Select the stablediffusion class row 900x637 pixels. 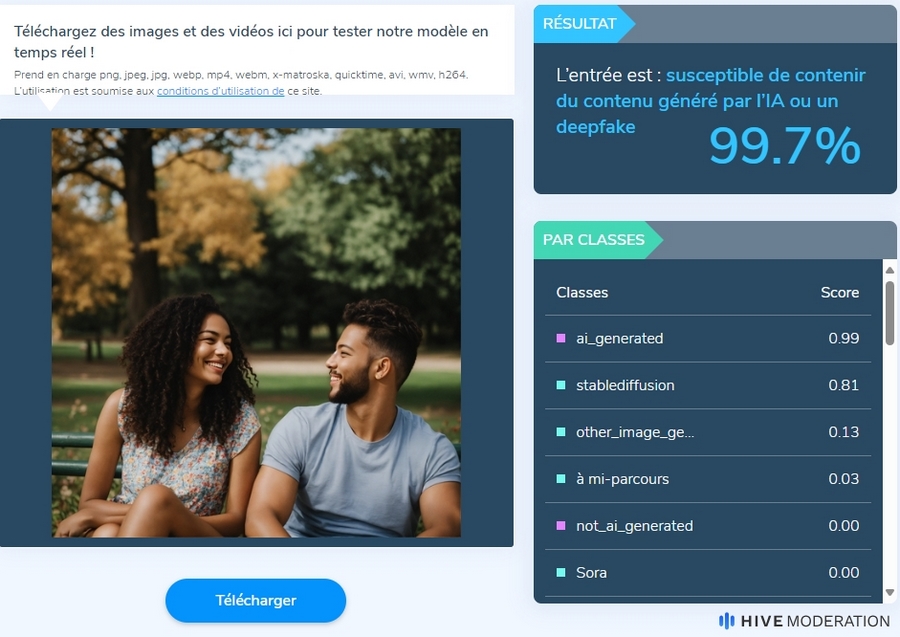708,386
